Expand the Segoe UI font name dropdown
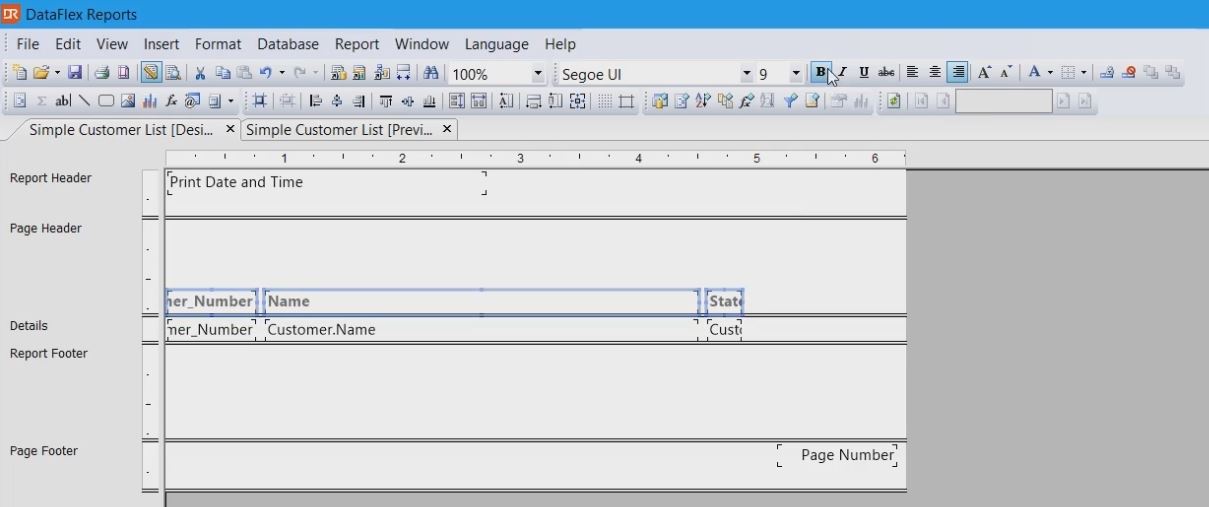 pos(746,74)
